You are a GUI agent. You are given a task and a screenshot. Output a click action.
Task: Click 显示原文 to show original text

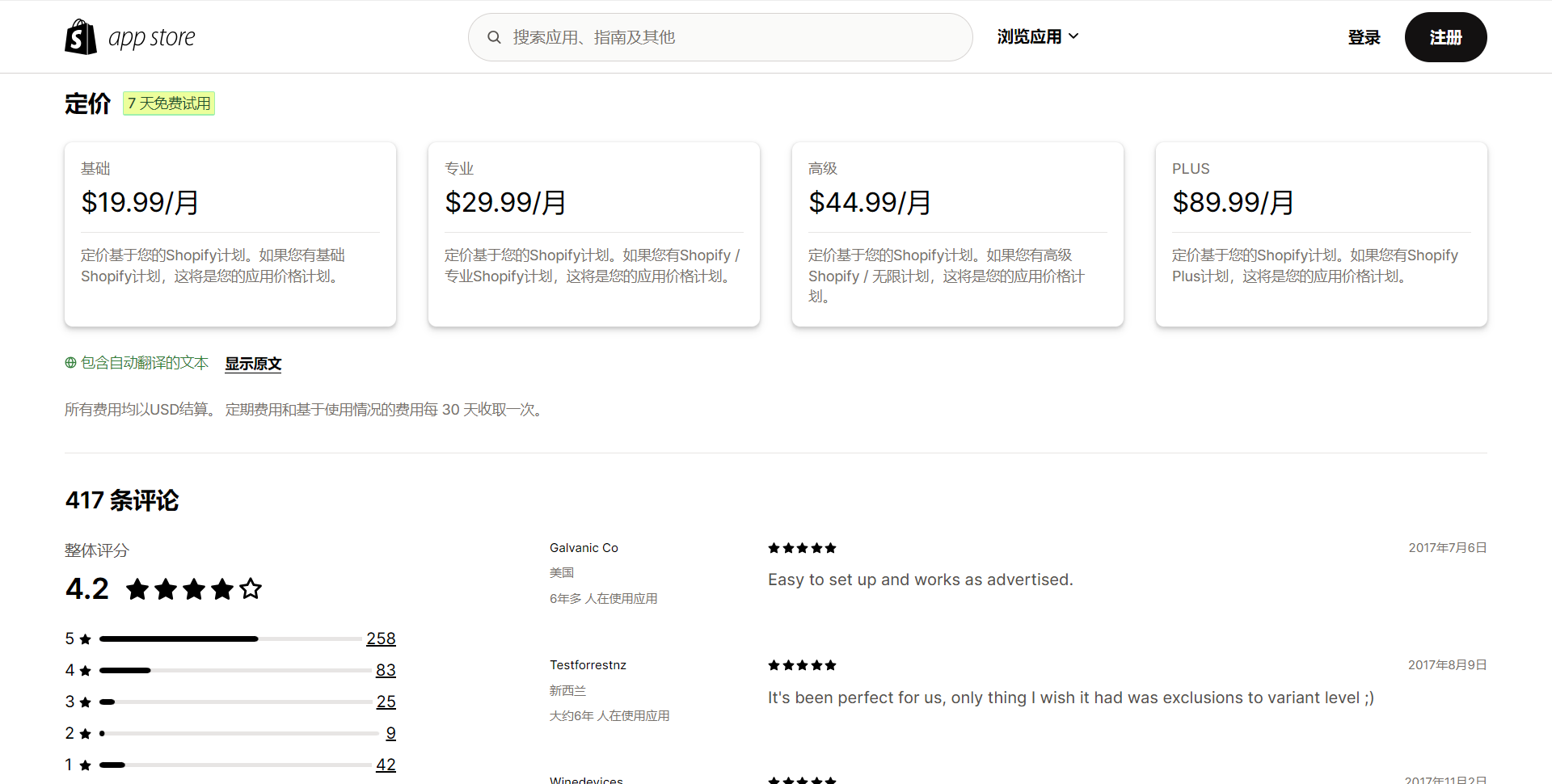tap(253, 364)
